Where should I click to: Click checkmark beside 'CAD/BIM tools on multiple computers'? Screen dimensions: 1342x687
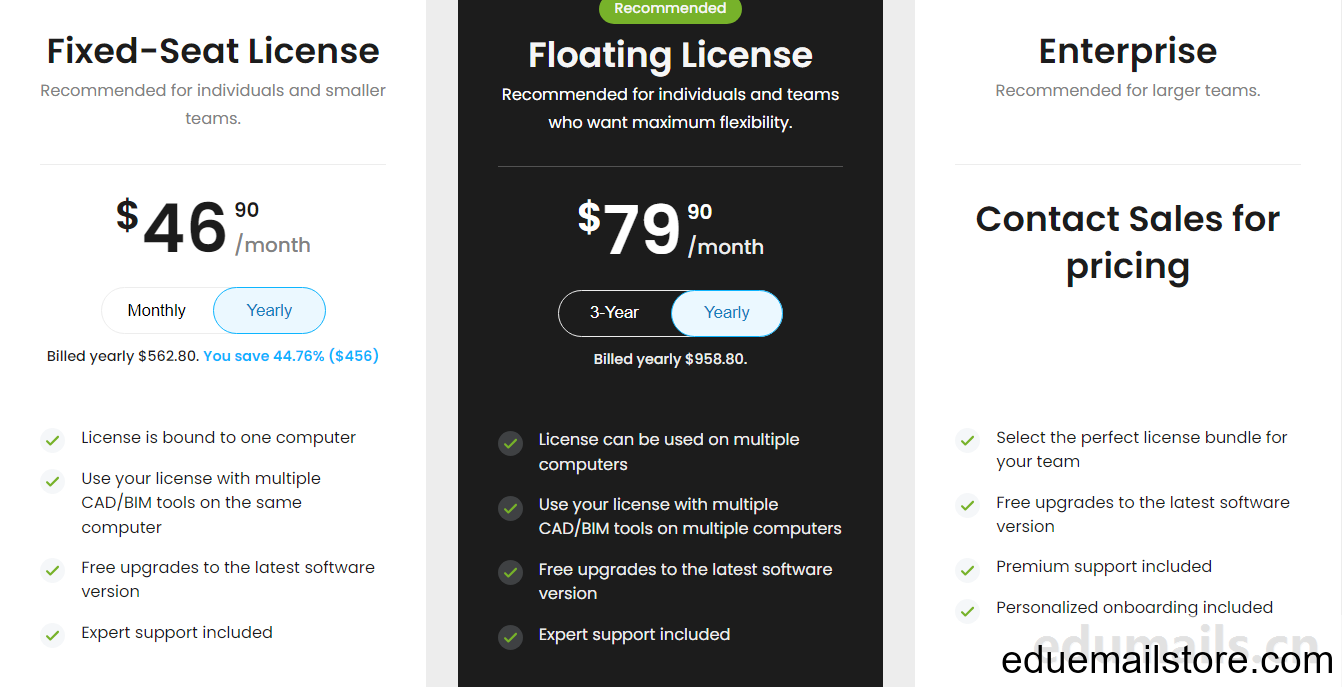tap(510, 507)
